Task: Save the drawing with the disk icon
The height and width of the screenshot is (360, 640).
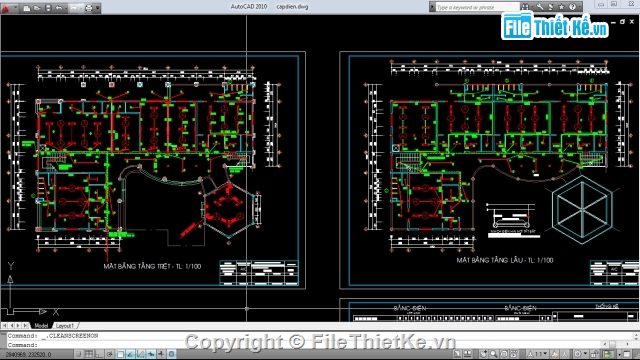Action: tap(48, 7)
